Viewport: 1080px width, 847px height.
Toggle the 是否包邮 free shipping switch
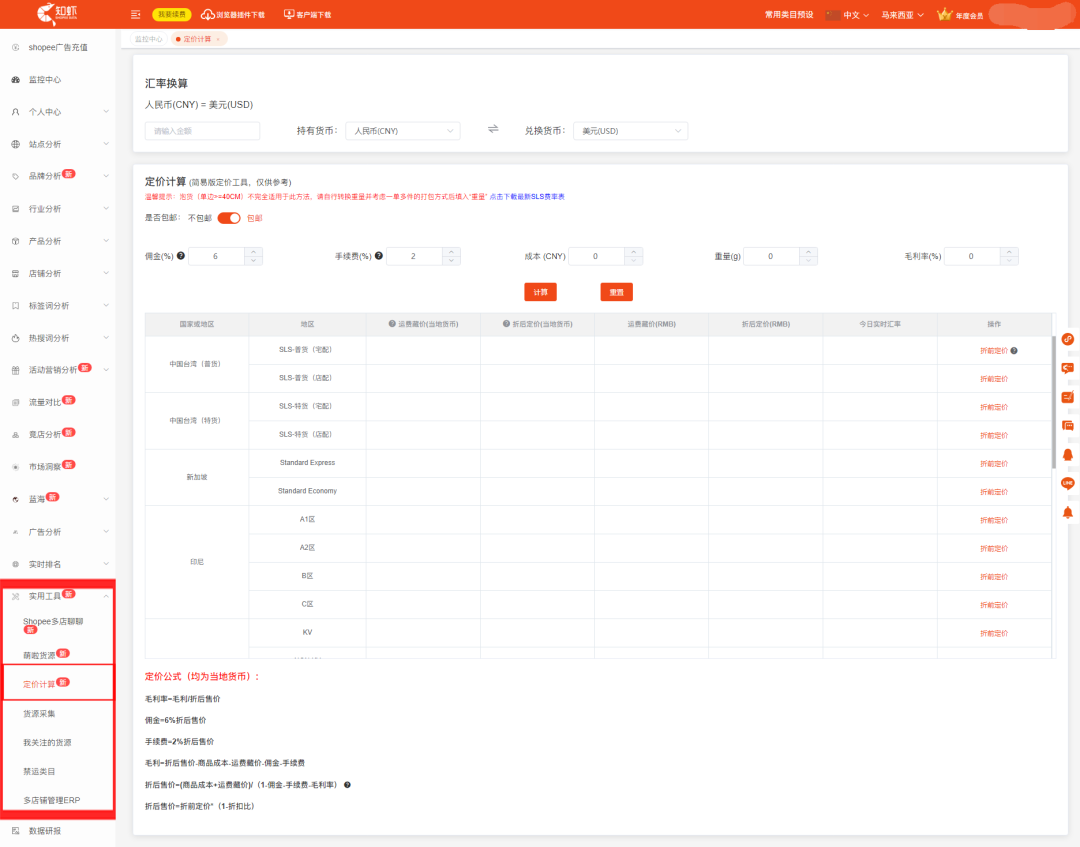pyautogui.click(x=229, y=218)
